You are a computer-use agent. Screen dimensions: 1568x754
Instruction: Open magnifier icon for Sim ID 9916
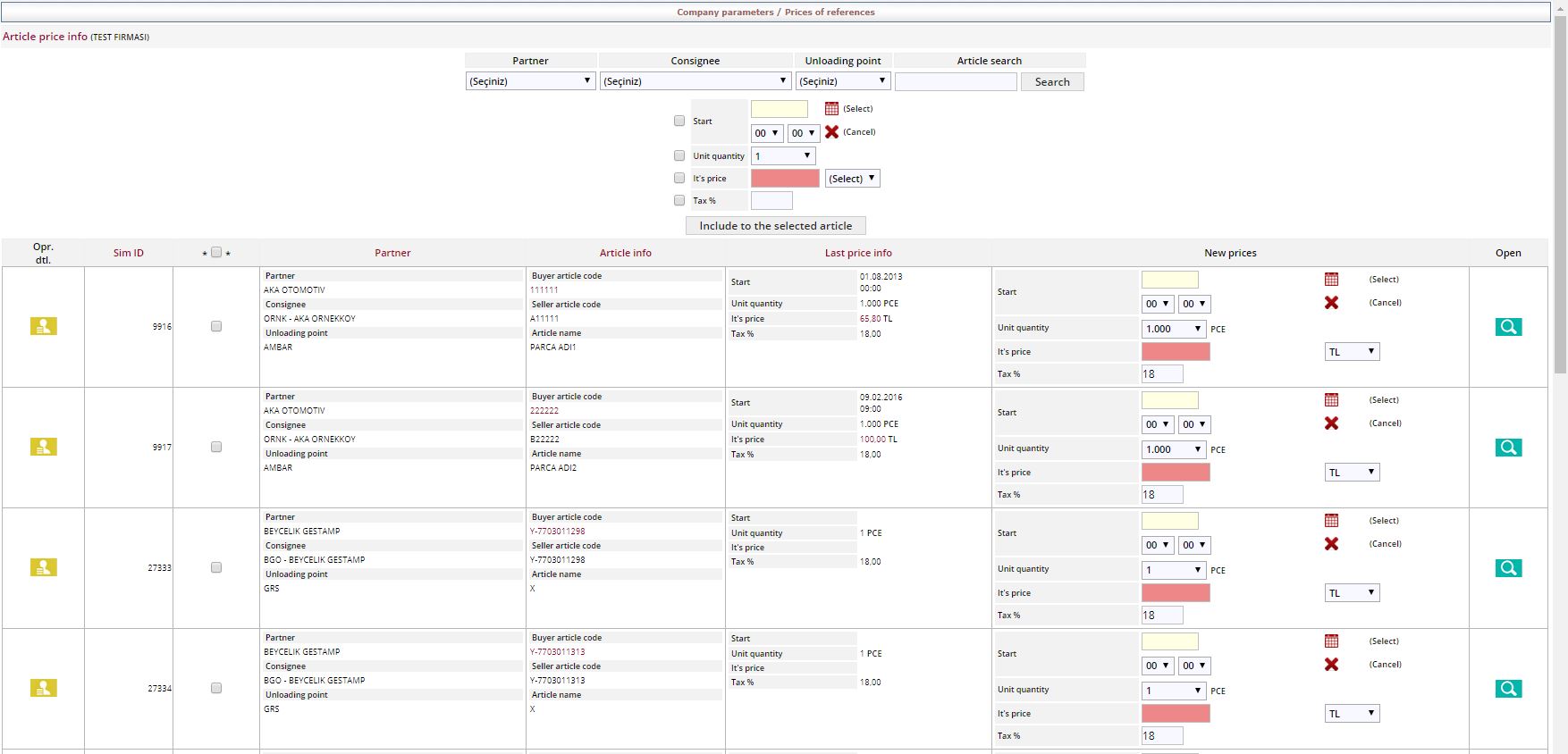[1508, 327]
